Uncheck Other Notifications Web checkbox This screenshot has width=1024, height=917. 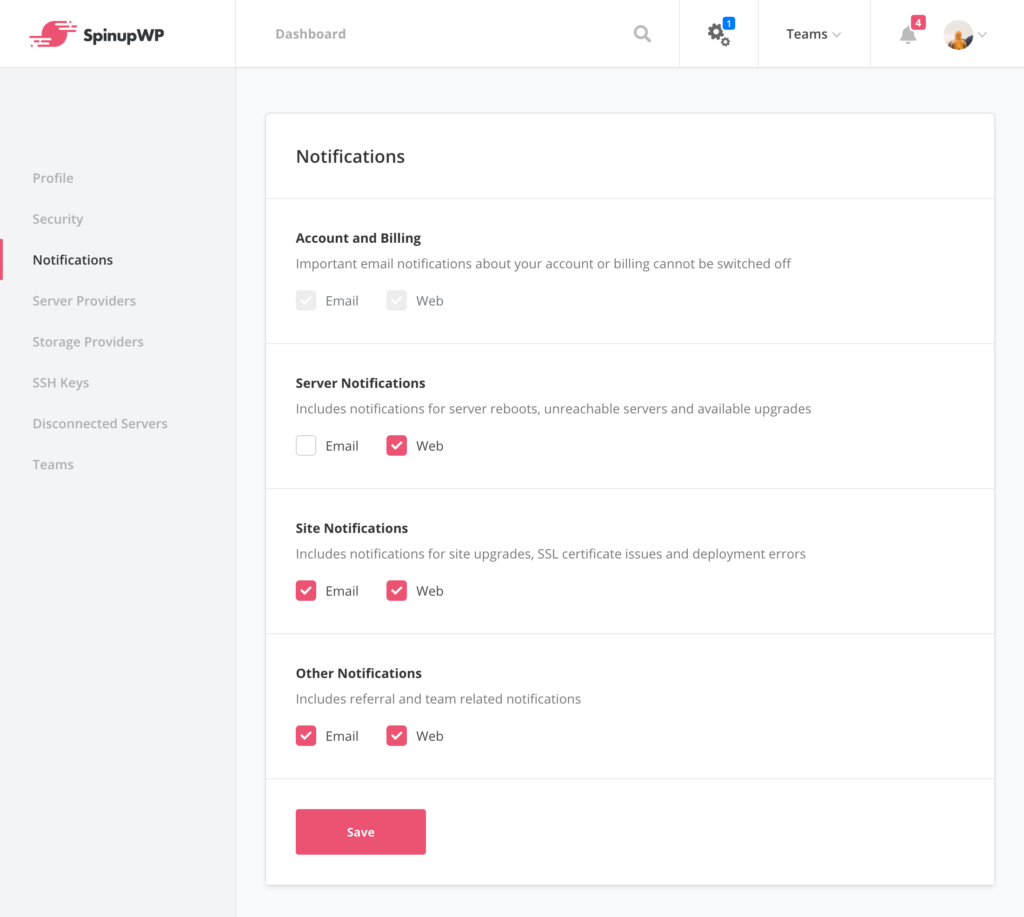tap(396, 735)
